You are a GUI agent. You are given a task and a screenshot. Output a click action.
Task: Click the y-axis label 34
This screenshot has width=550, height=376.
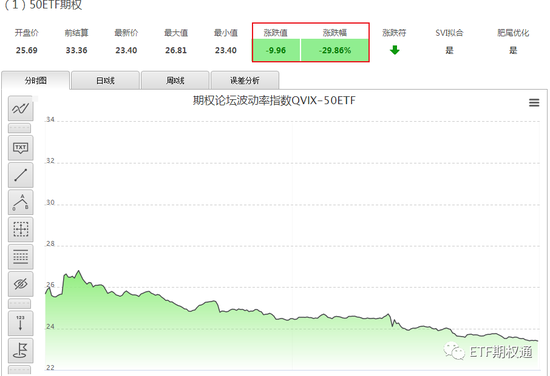pos(51,120)
